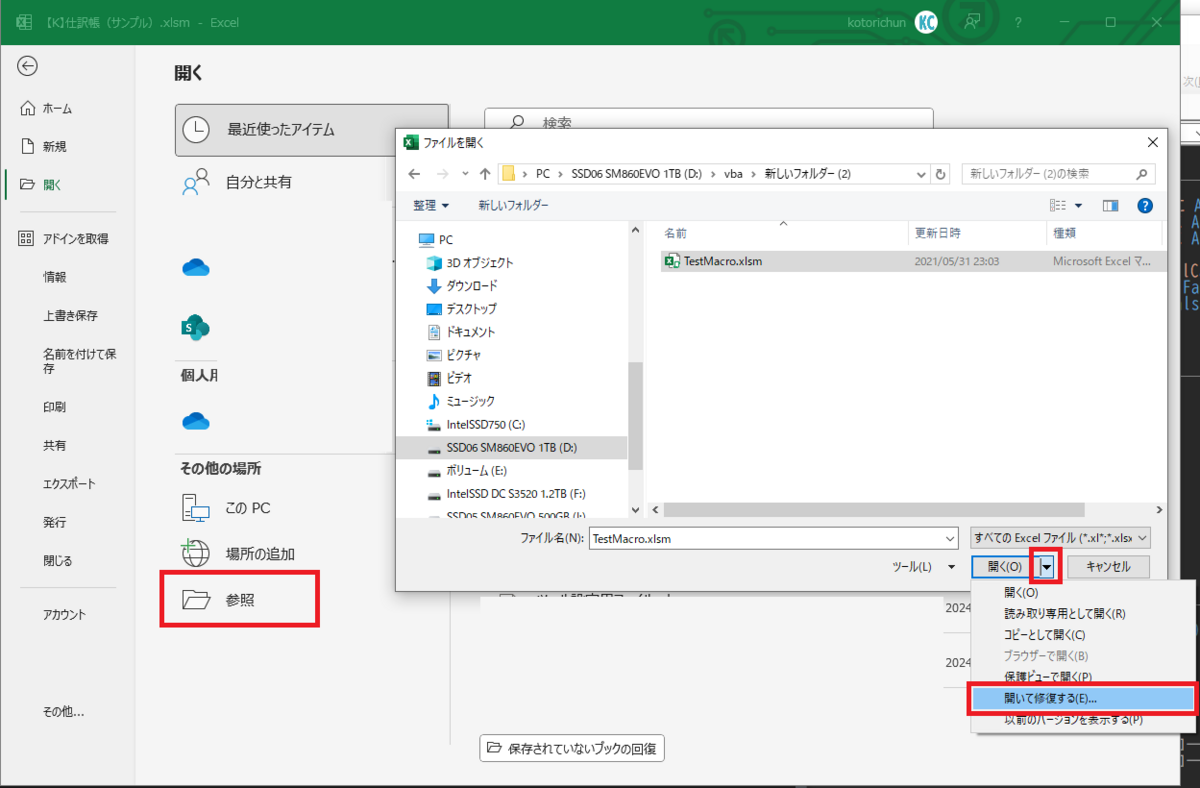Click the ファイル名 input field
Image resolution: width=1200 pixels, height=788 pixels.
[773, 538]
